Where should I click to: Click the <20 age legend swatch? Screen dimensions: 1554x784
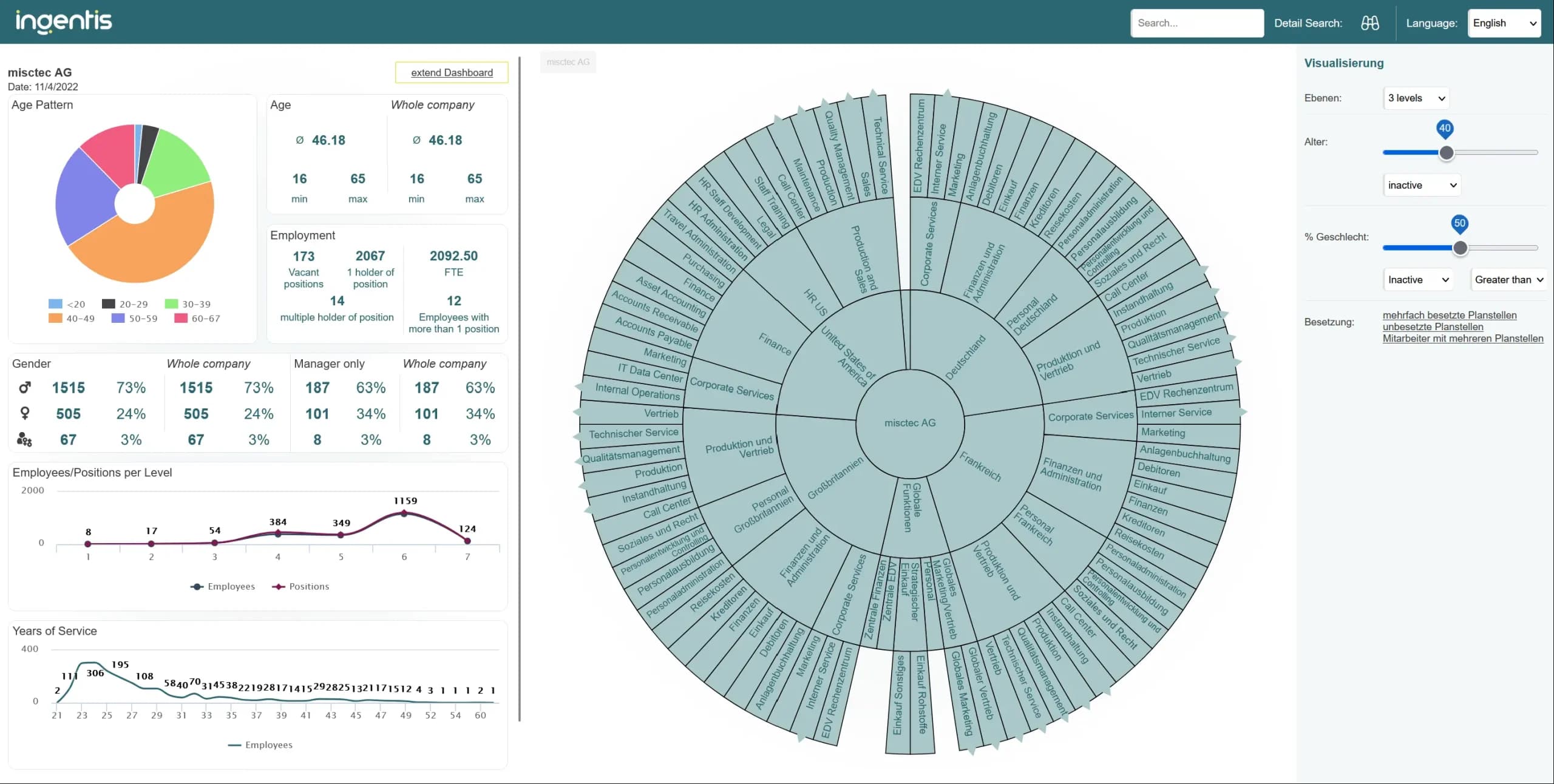pyautogui.click(x=55, y=303)
